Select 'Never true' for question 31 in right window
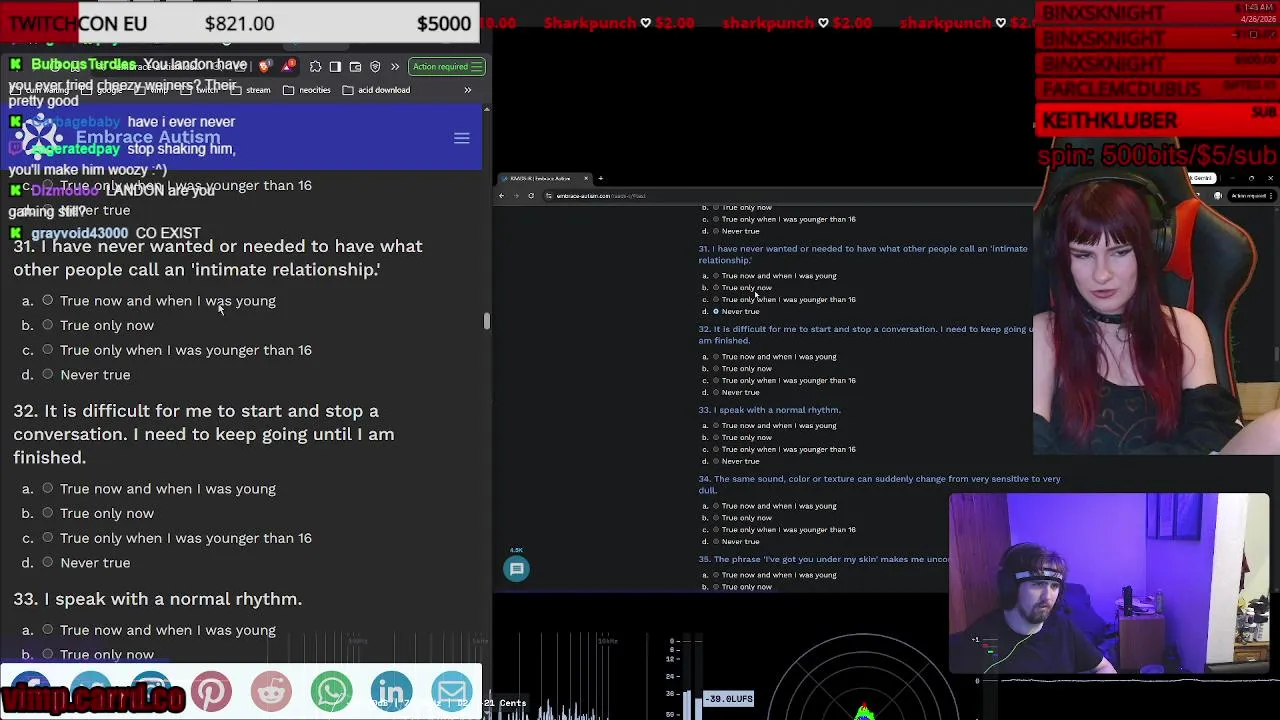This screenshot has height=720, width=1280. pyautogui.click(x=715, y=311)
